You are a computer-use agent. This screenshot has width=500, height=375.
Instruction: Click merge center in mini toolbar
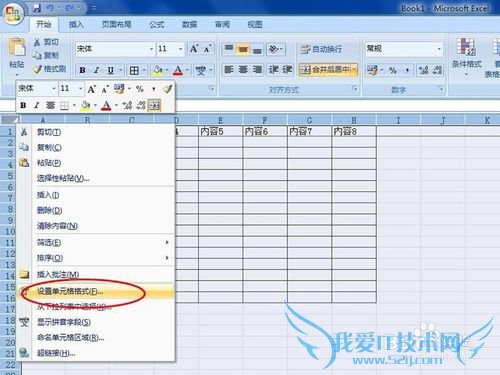click(x=154, y=106)
